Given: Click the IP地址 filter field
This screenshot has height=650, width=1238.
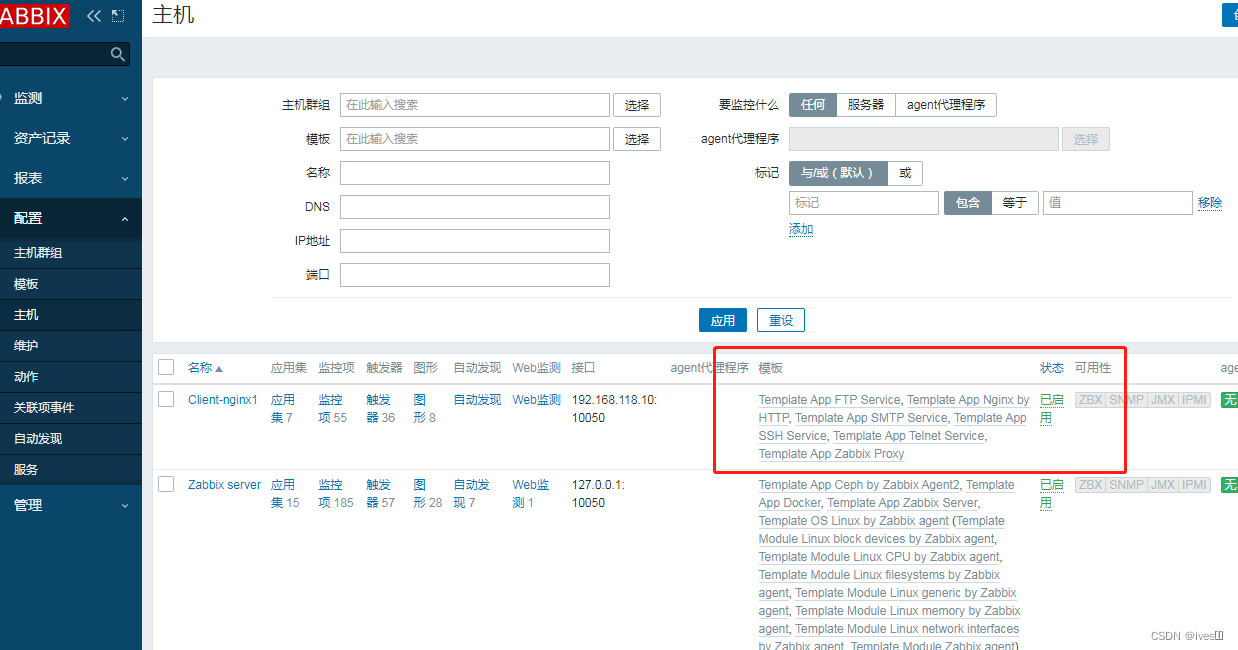Looking at the screenshot, I should pos(475,241).
